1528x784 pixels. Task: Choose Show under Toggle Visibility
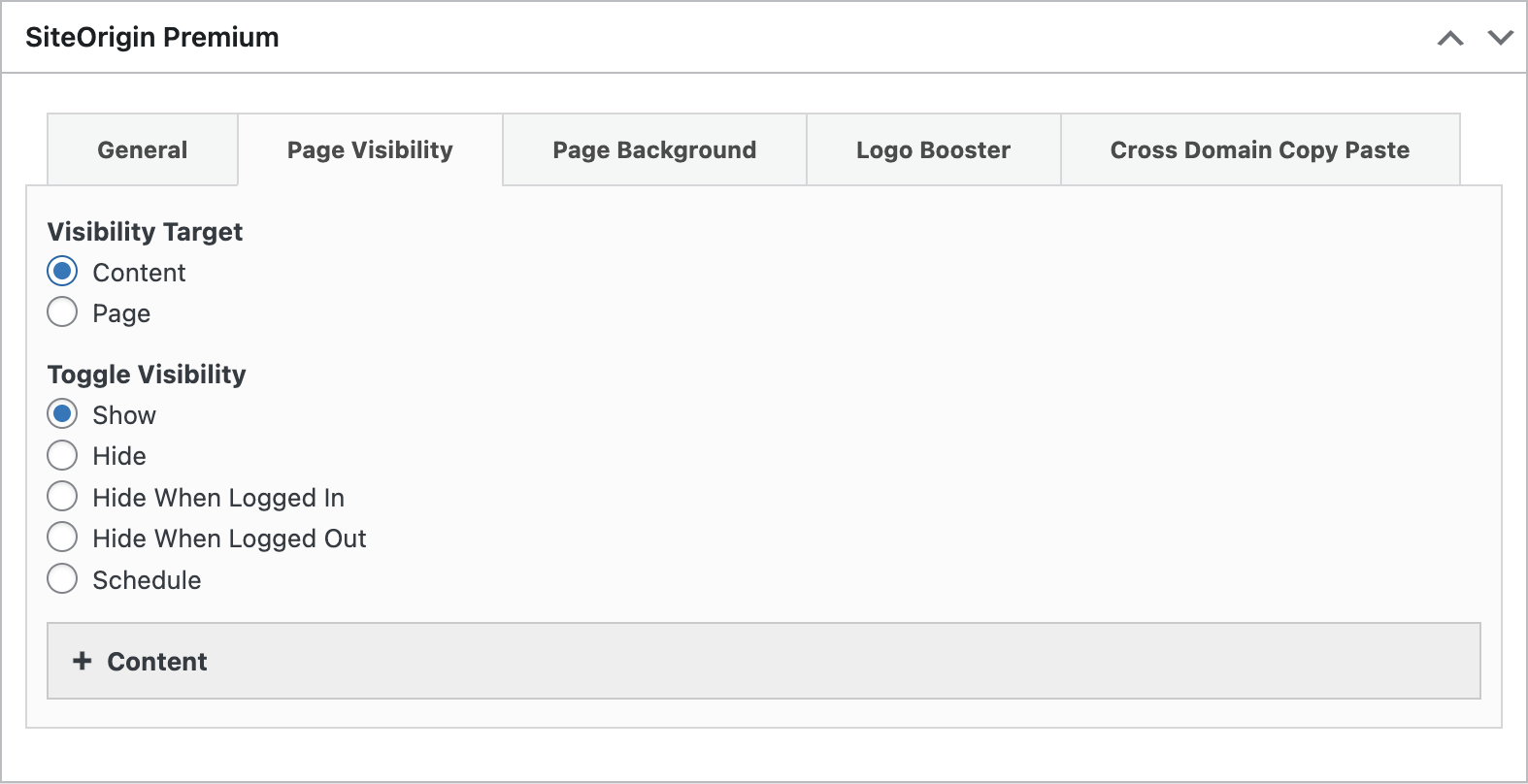tap(62, 414)
